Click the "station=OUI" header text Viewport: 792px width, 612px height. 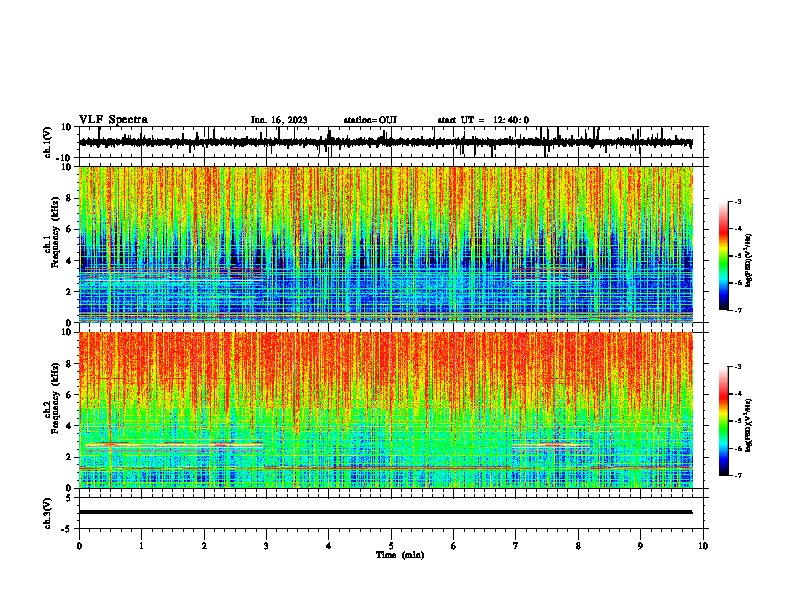point(370,120)
